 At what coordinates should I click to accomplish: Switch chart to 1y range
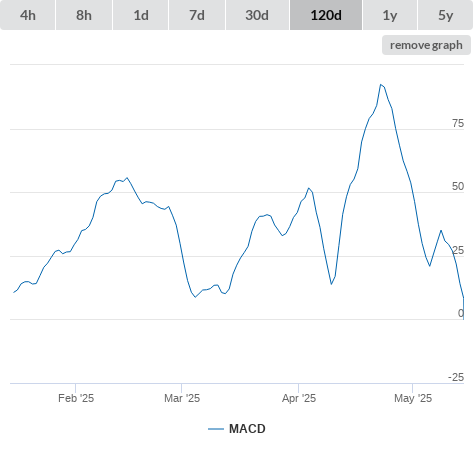coord(390,15)
